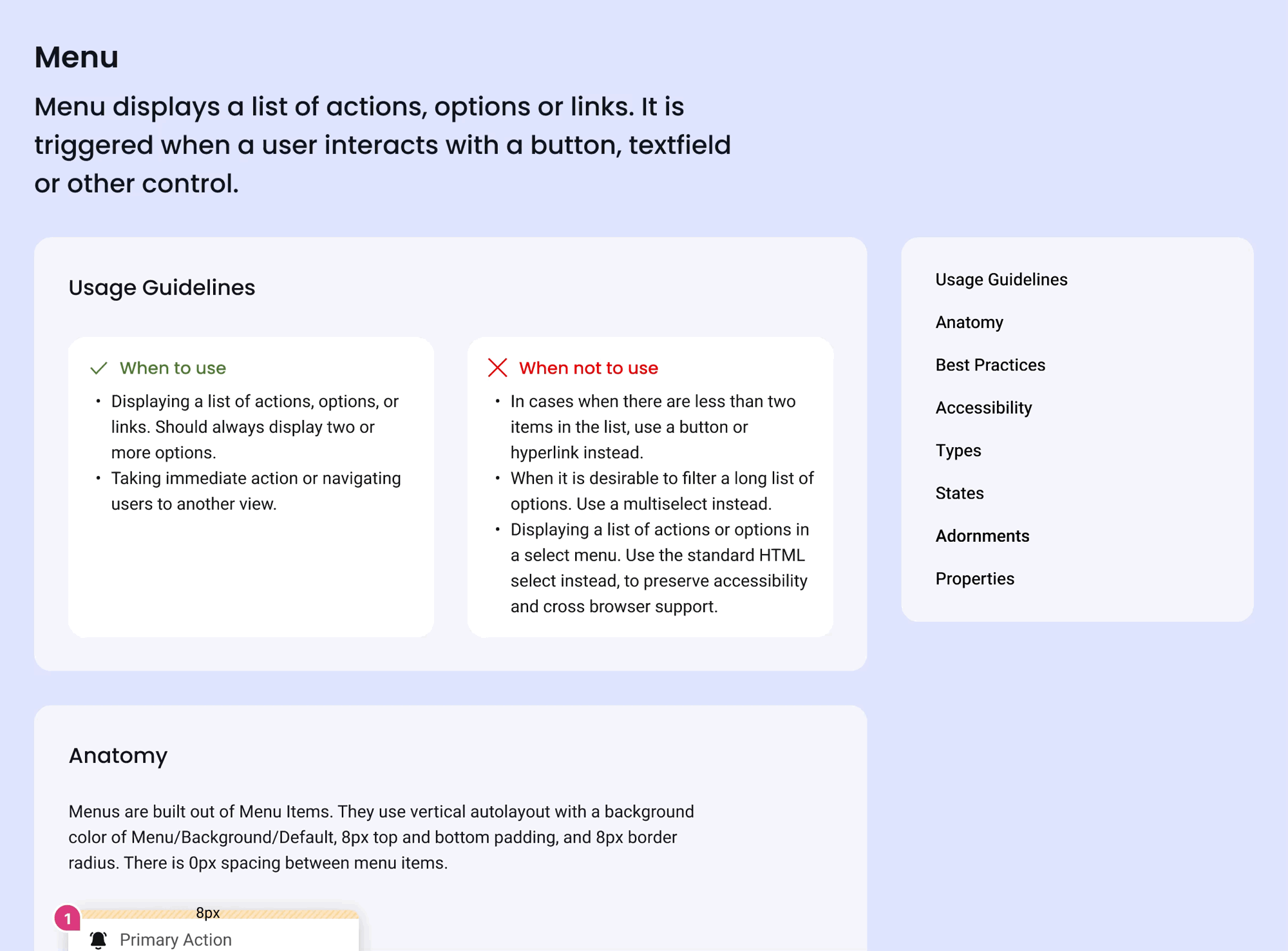Go to the Properties section
Image resolution: width=1288 pixels, height=951 pixels.
(x=975, y=578)
